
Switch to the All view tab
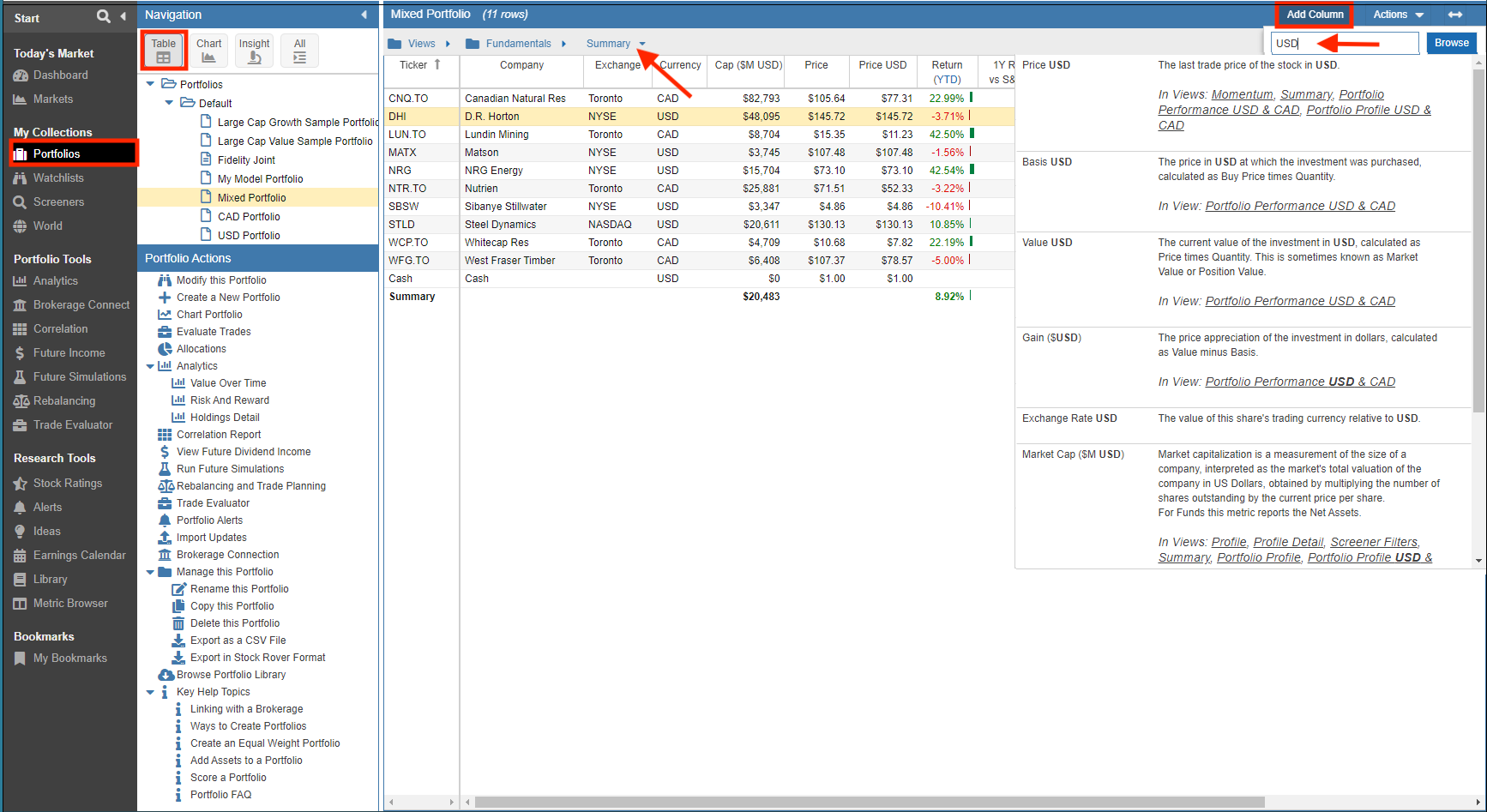coord(299,51)
